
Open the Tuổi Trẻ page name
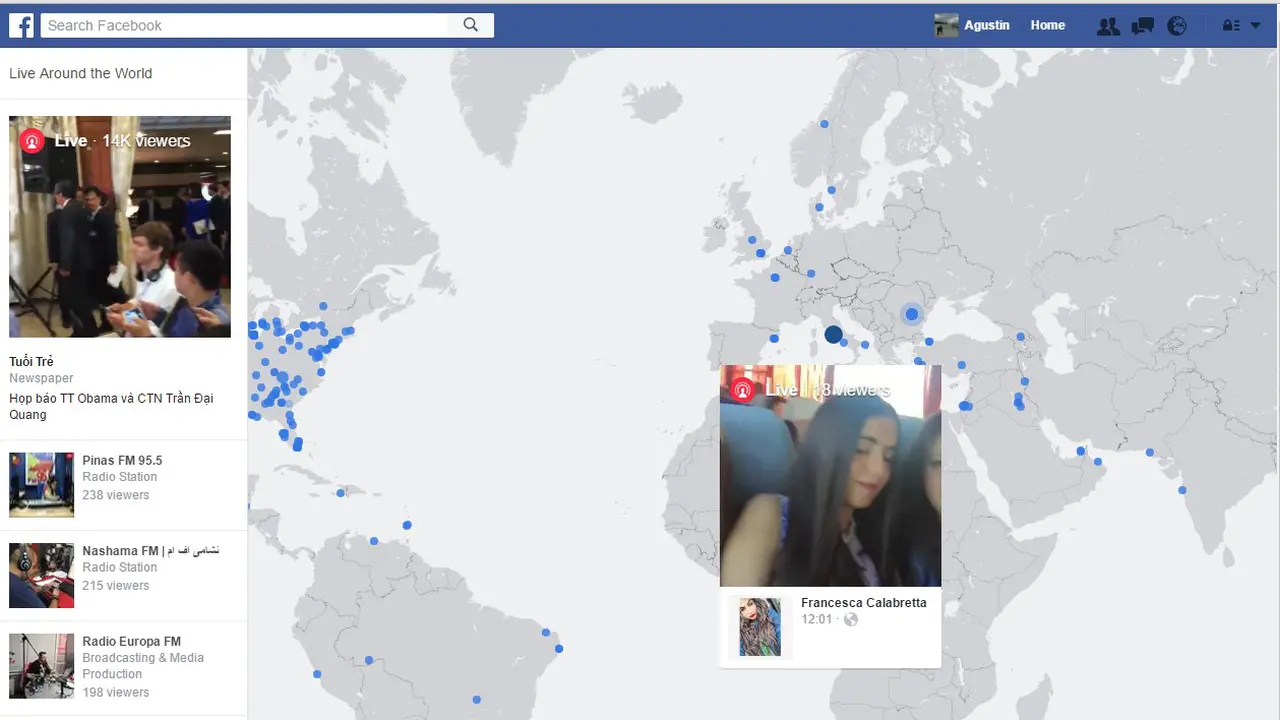31,361
